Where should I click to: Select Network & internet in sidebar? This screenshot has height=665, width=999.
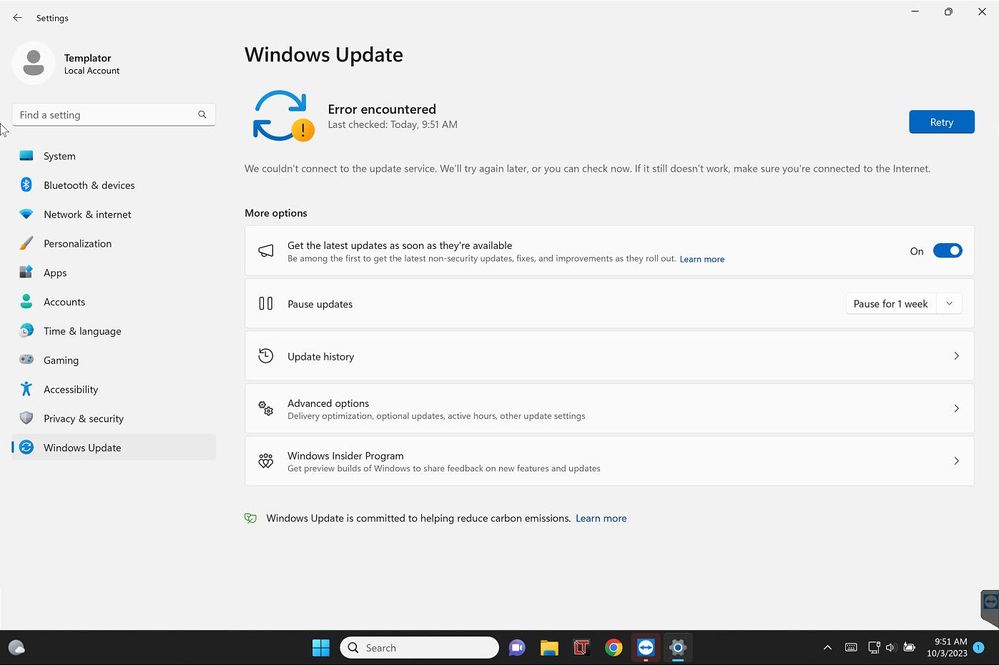click(113, 215)
